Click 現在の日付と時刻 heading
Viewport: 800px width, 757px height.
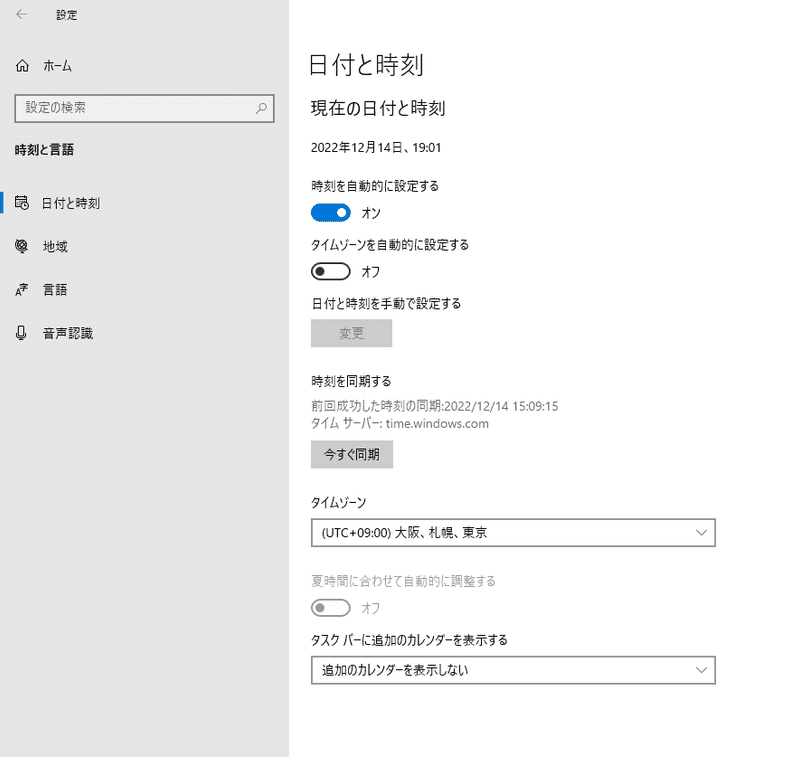378,108
